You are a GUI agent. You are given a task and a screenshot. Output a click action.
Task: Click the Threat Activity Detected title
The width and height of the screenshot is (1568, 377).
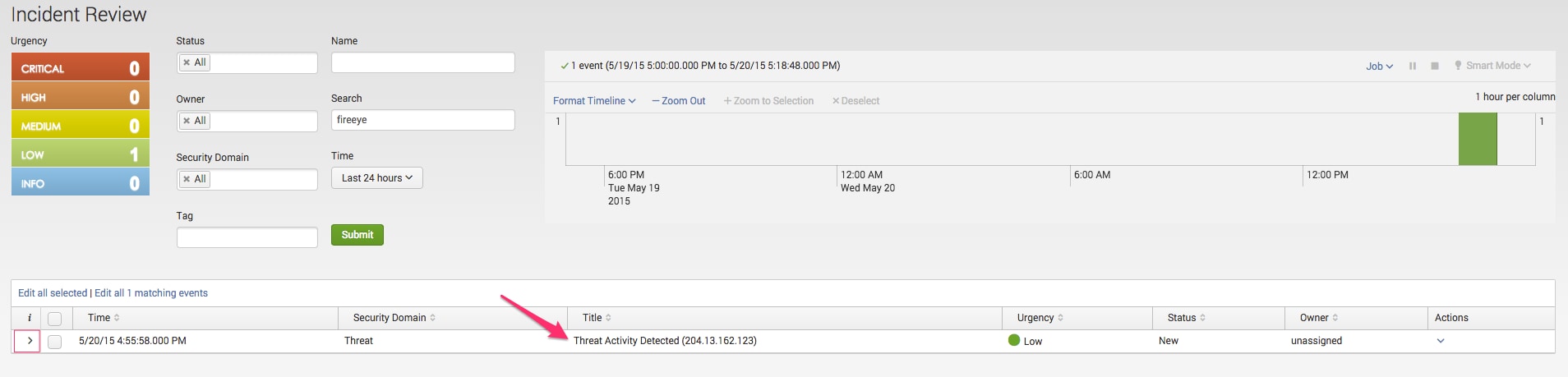coord(665,341)
